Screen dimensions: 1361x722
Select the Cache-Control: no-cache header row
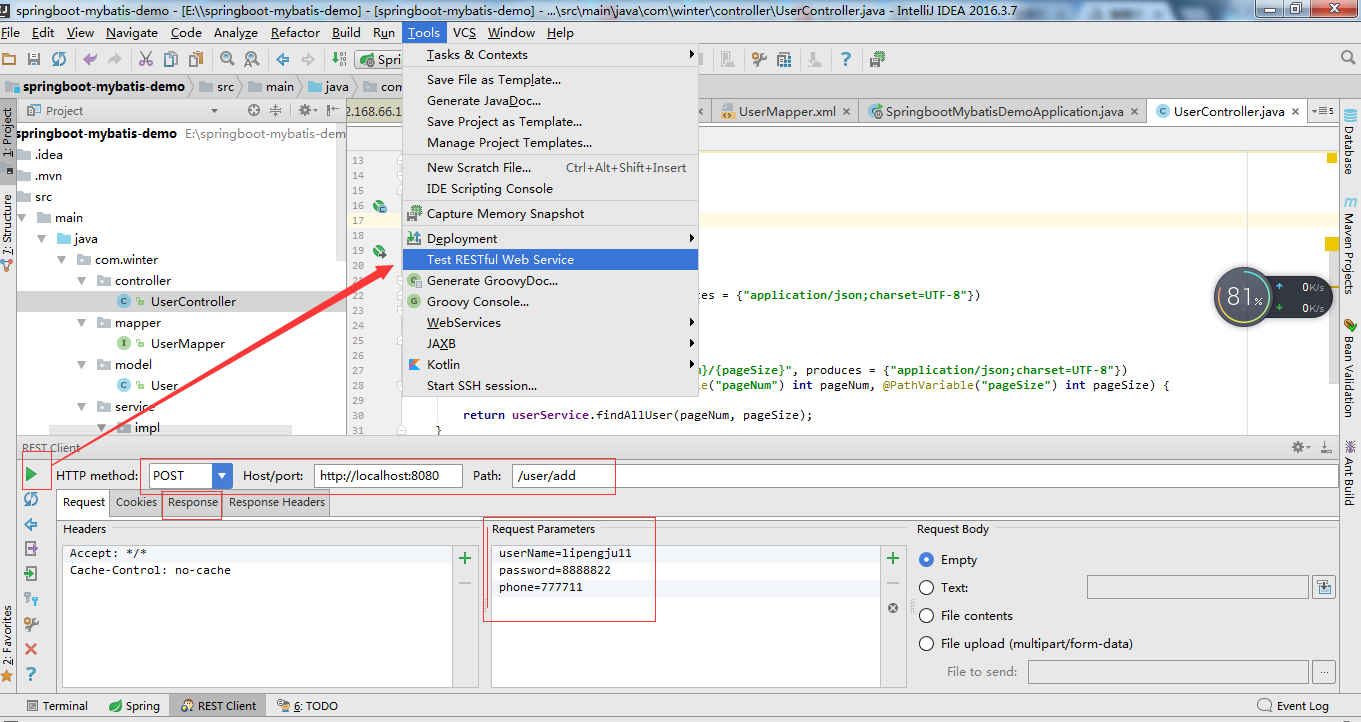tap(259, 570)
